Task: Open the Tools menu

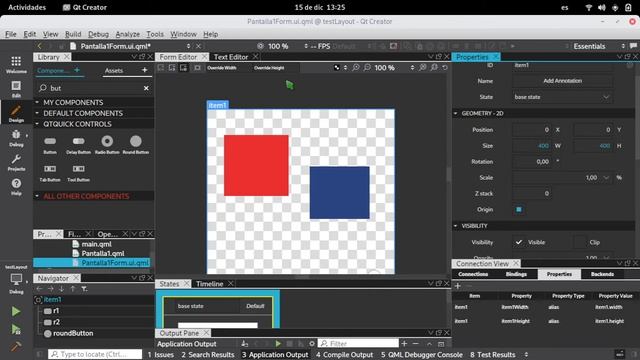Action: coord(155,34)
